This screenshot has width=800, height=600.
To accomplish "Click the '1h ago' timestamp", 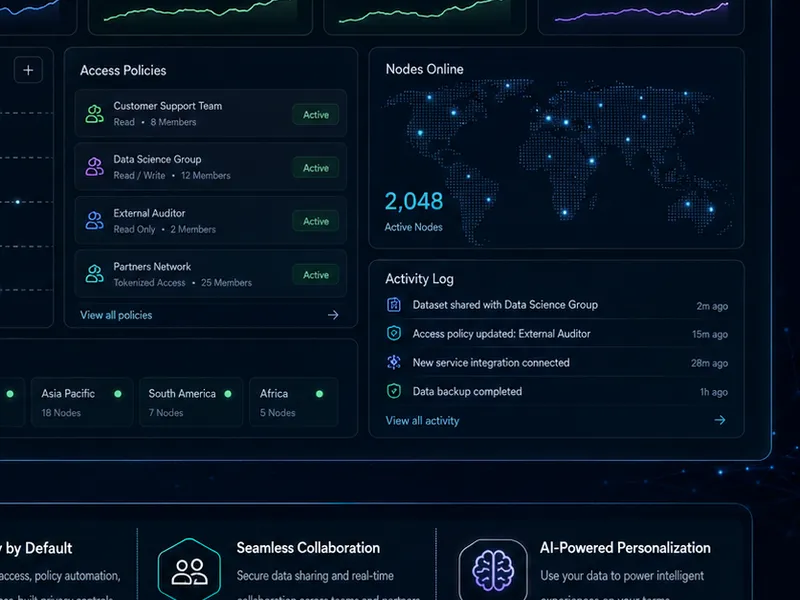I will click(x=714, y=392).
